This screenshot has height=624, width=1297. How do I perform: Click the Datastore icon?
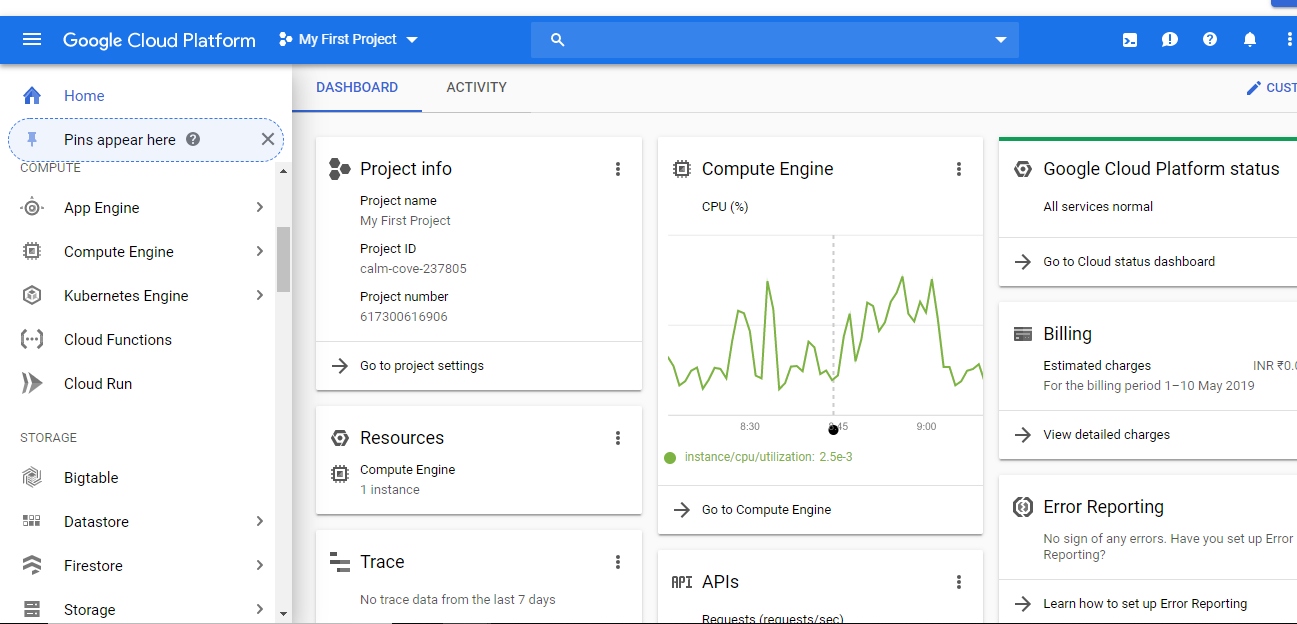(32, 522)
